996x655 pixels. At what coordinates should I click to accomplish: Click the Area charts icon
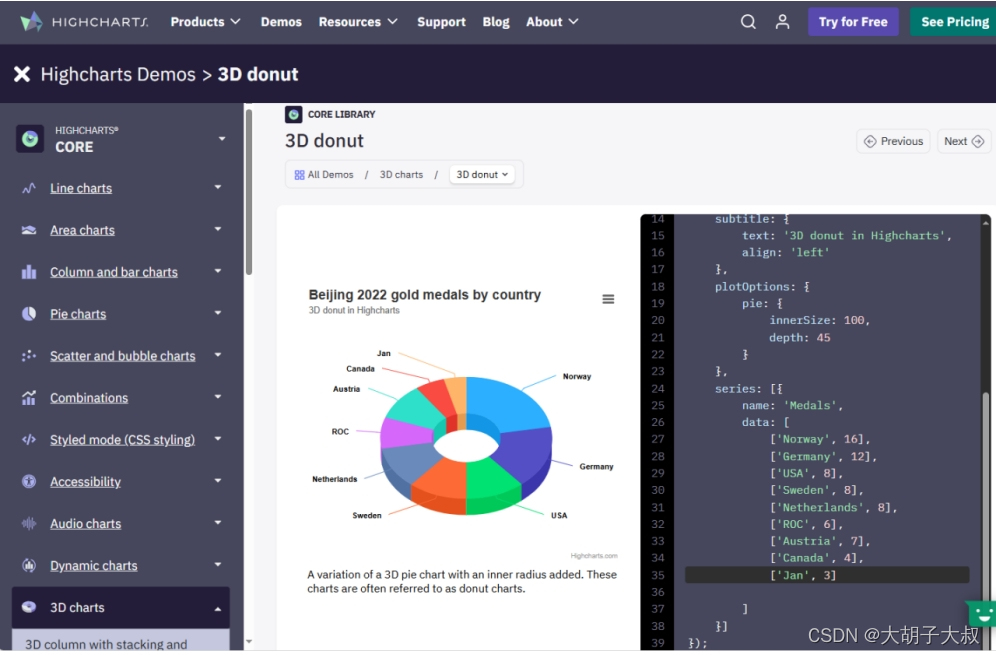29,230
